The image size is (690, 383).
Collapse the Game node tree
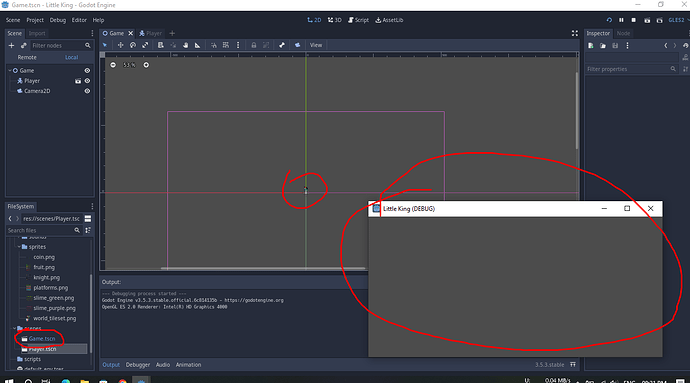[10, 70]
